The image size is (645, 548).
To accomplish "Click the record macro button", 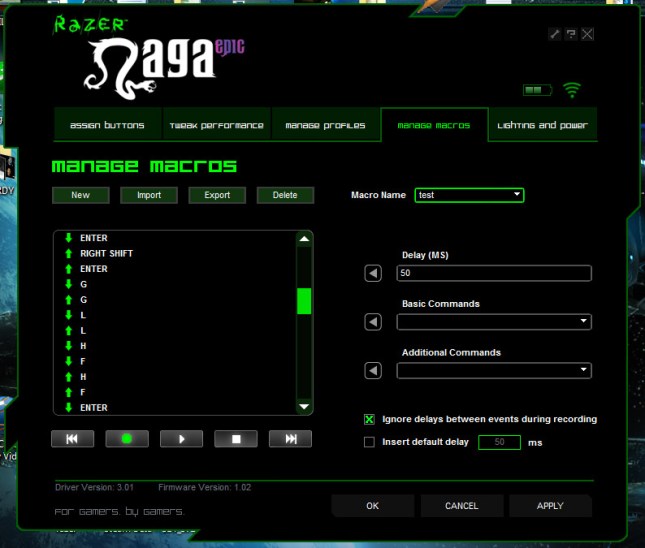I will tap(126, 439).
